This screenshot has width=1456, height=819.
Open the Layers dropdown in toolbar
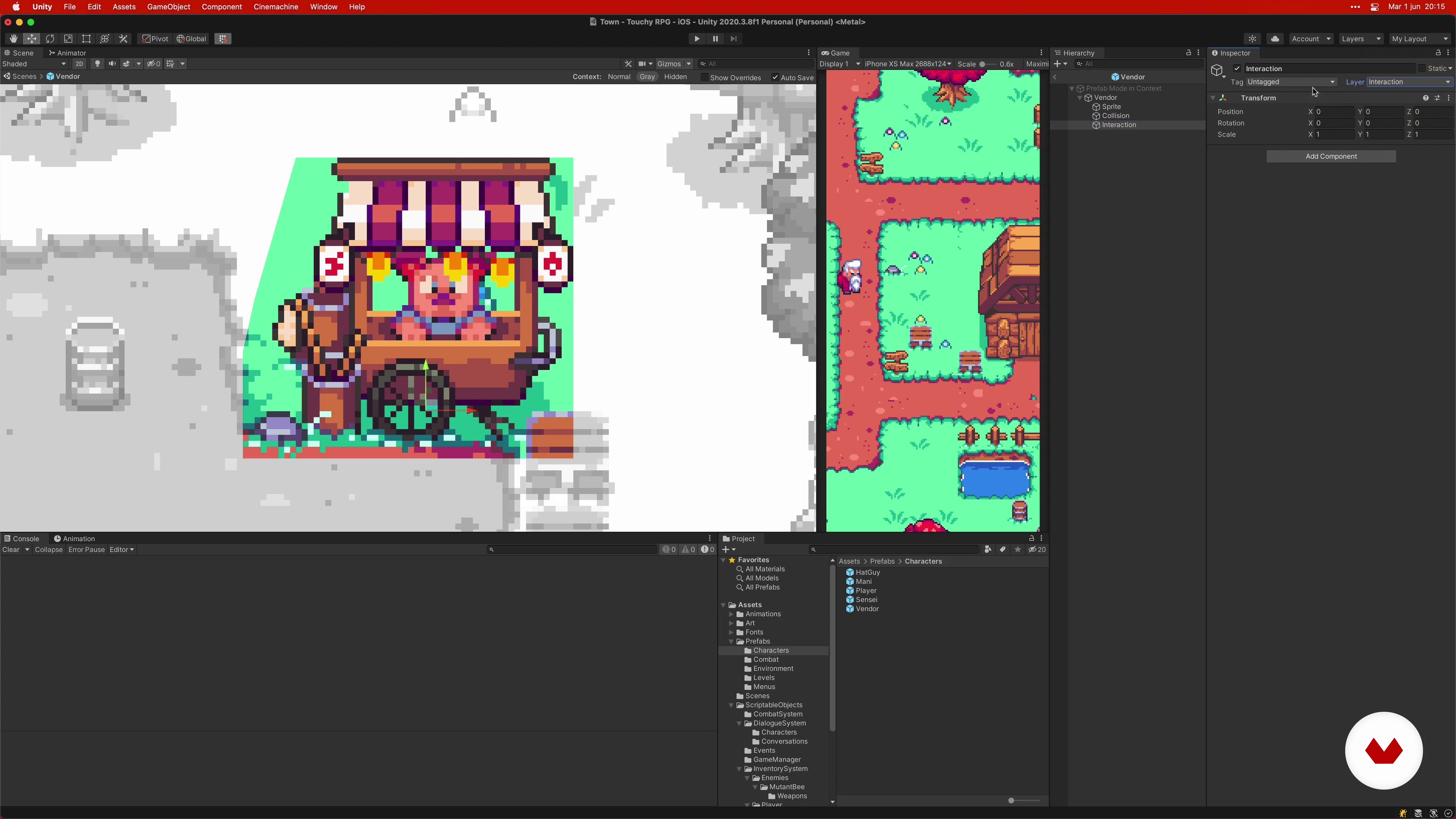tap(1360, 39)
